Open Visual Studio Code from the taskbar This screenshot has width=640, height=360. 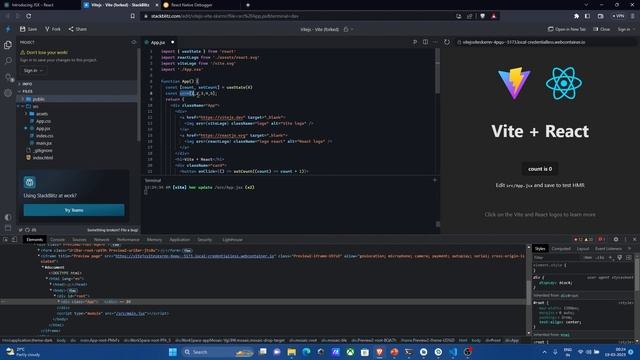click(453, 351)
